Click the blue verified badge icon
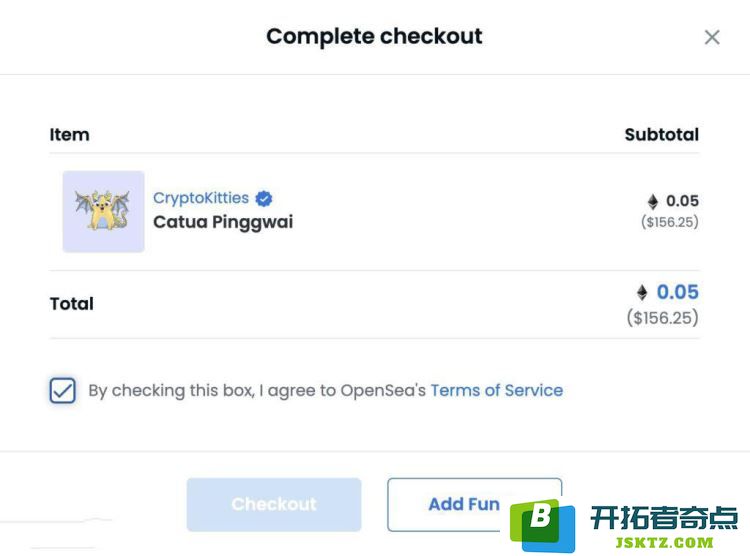Viewport: 750px width, 556px height. pyautogui.click(x=264, y=198)
